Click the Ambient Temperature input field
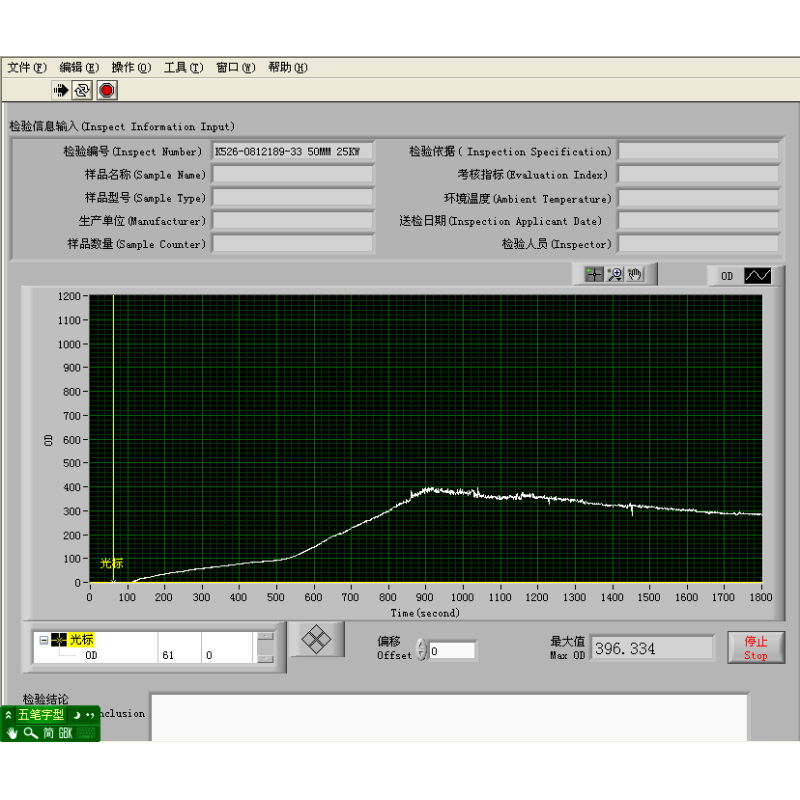 tap(698, 197)
